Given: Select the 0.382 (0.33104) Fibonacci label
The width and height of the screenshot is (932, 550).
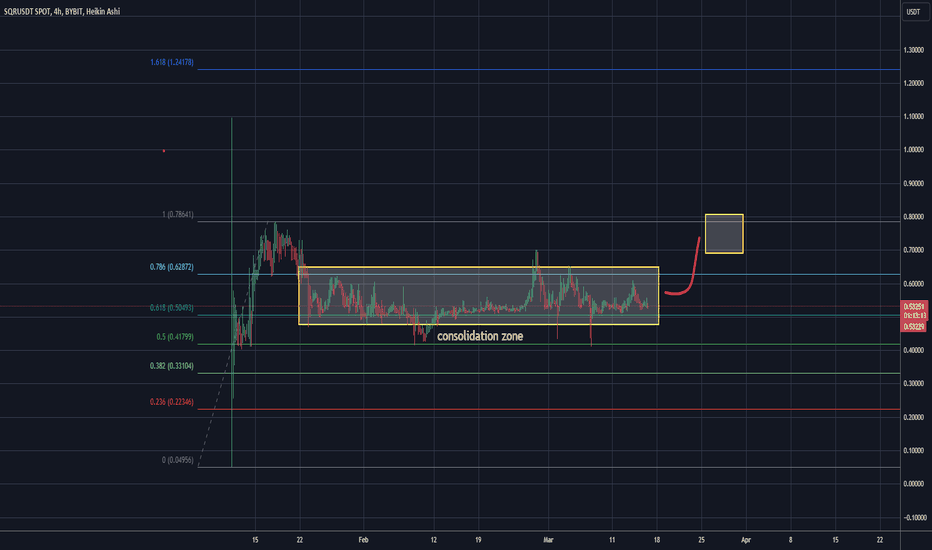Looking at the screenshot, I should click(x=172, y=366).
